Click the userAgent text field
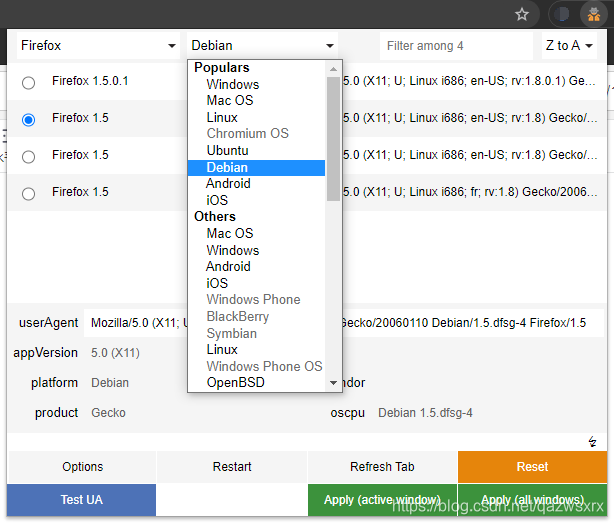The height and width of the screenshot is (525, 614). tap(343, 323)
